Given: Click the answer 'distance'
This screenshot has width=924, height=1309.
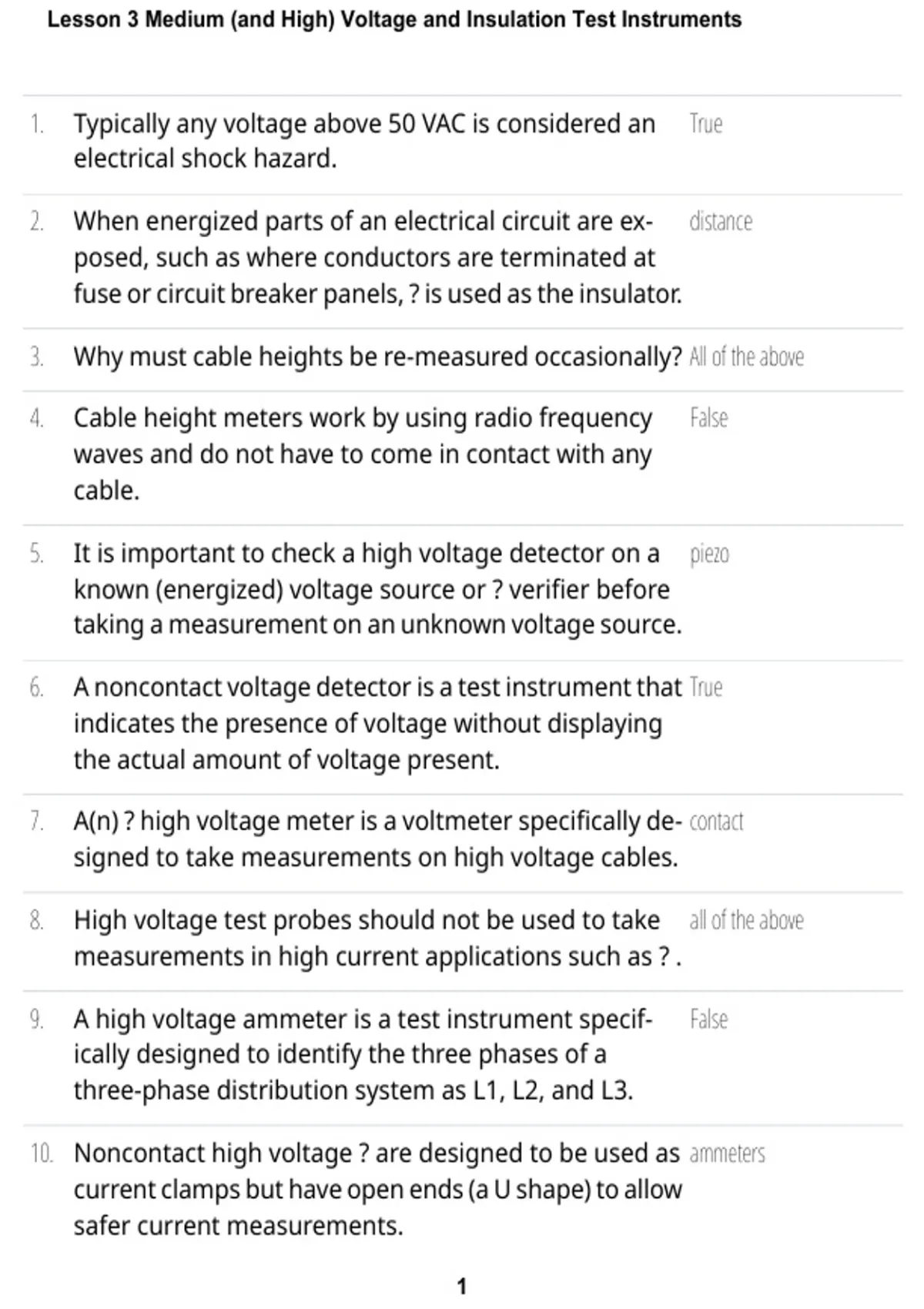Looking at the screenshot, I should tap(720, 222).
